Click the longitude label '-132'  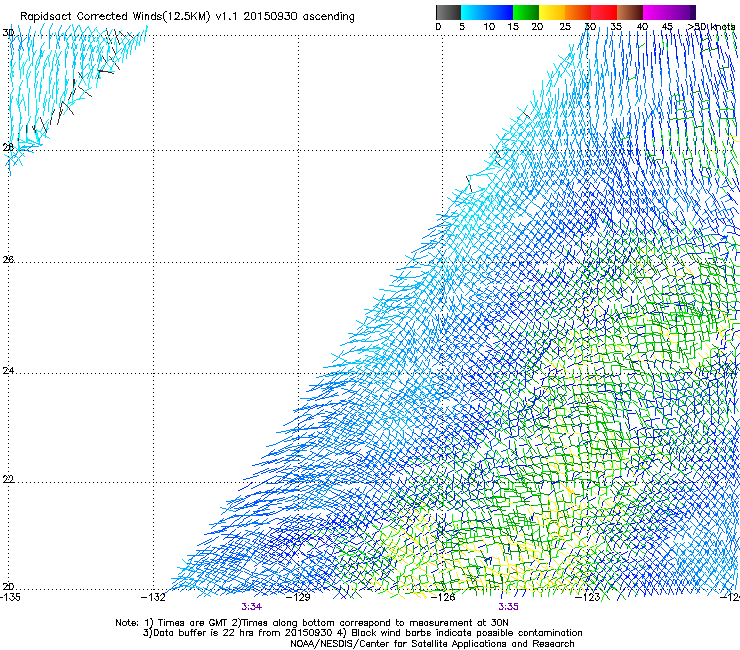153,597
